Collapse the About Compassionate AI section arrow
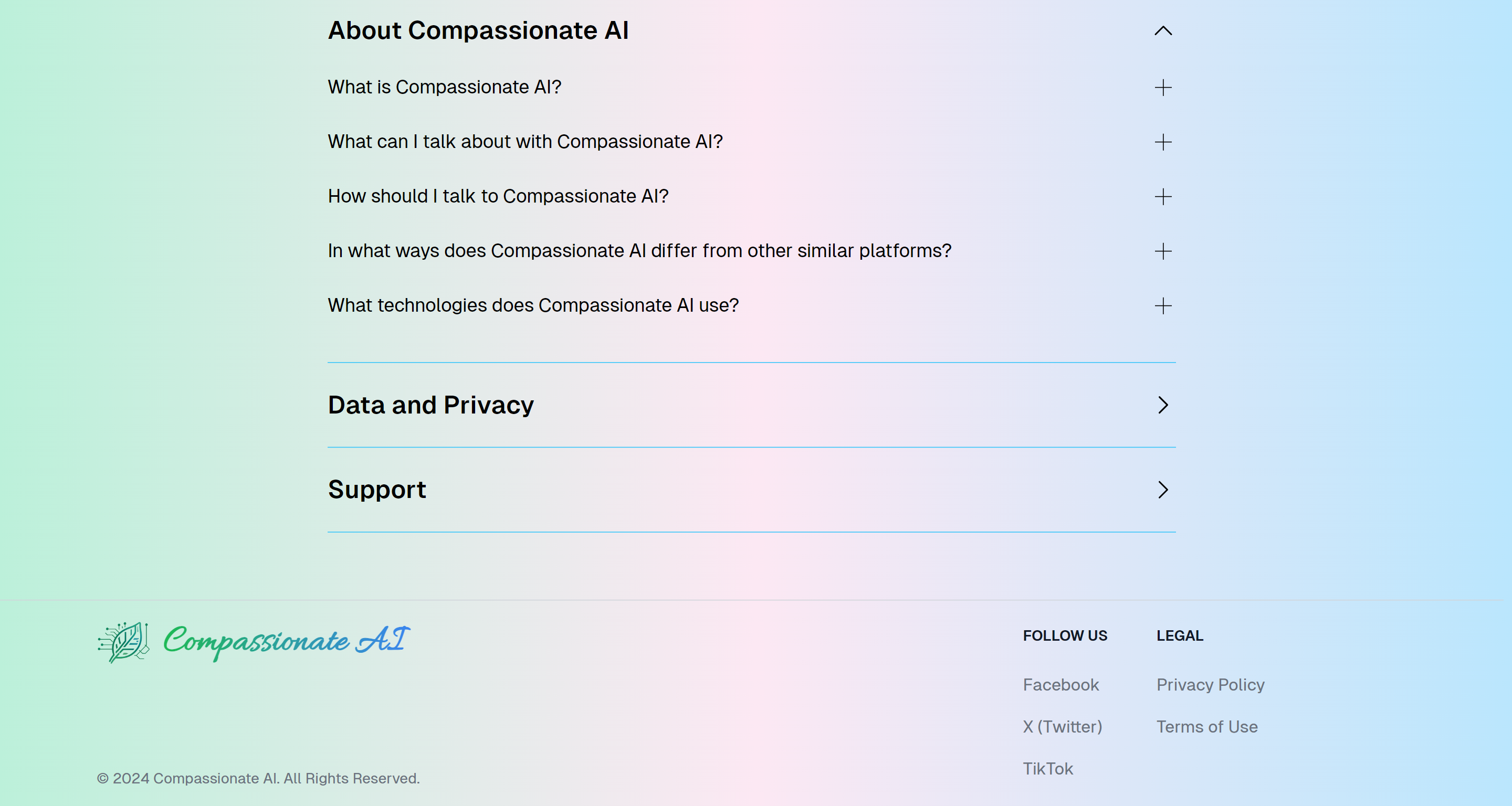Viewport: 1512px width, 806px height. 1163,31
